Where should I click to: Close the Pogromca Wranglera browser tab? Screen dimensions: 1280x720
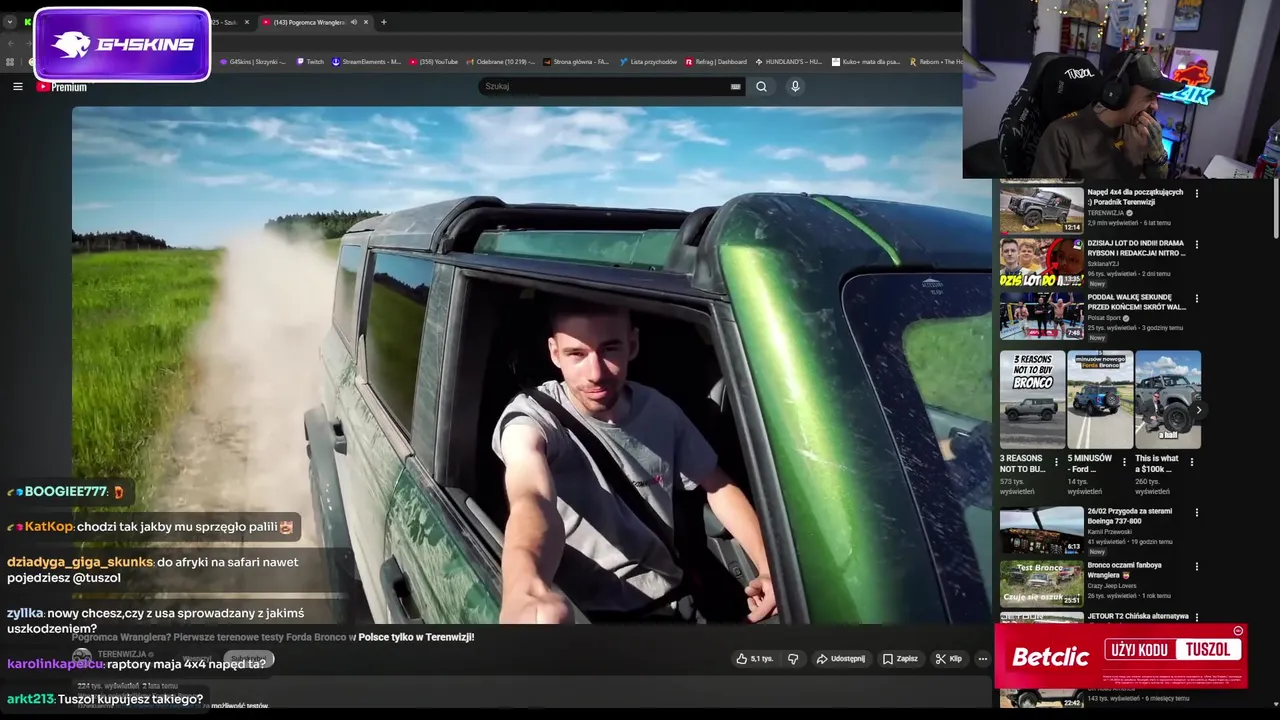(x=366, y=22)
